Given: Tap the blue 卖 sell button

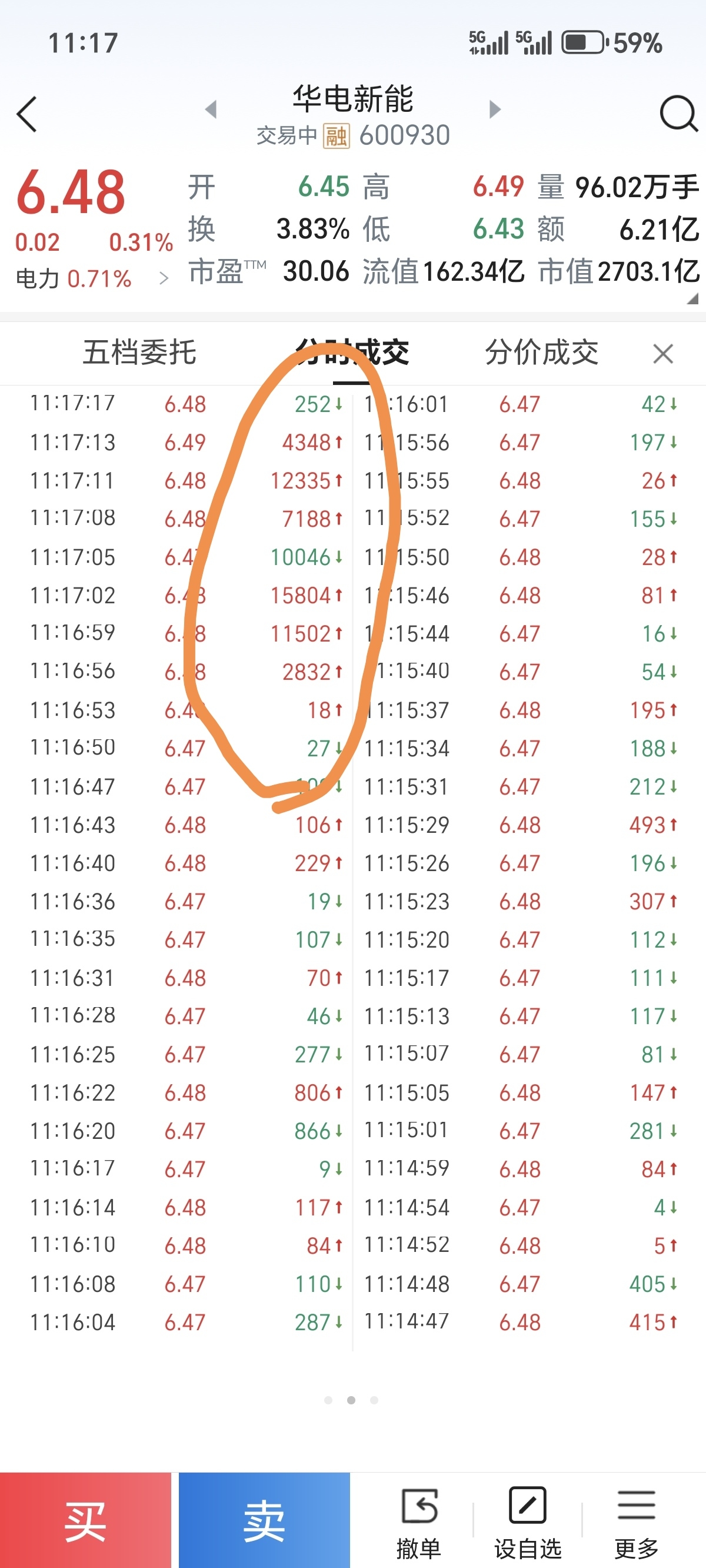Looking at the screenshot, I should (x=264, y=1520).
